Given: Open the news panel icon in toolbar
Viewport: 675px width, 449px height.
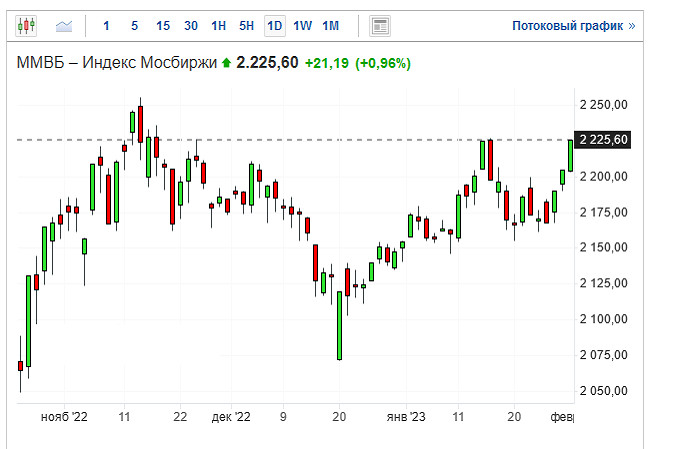Looking at the screenshot, I should (x=380, y=26).
